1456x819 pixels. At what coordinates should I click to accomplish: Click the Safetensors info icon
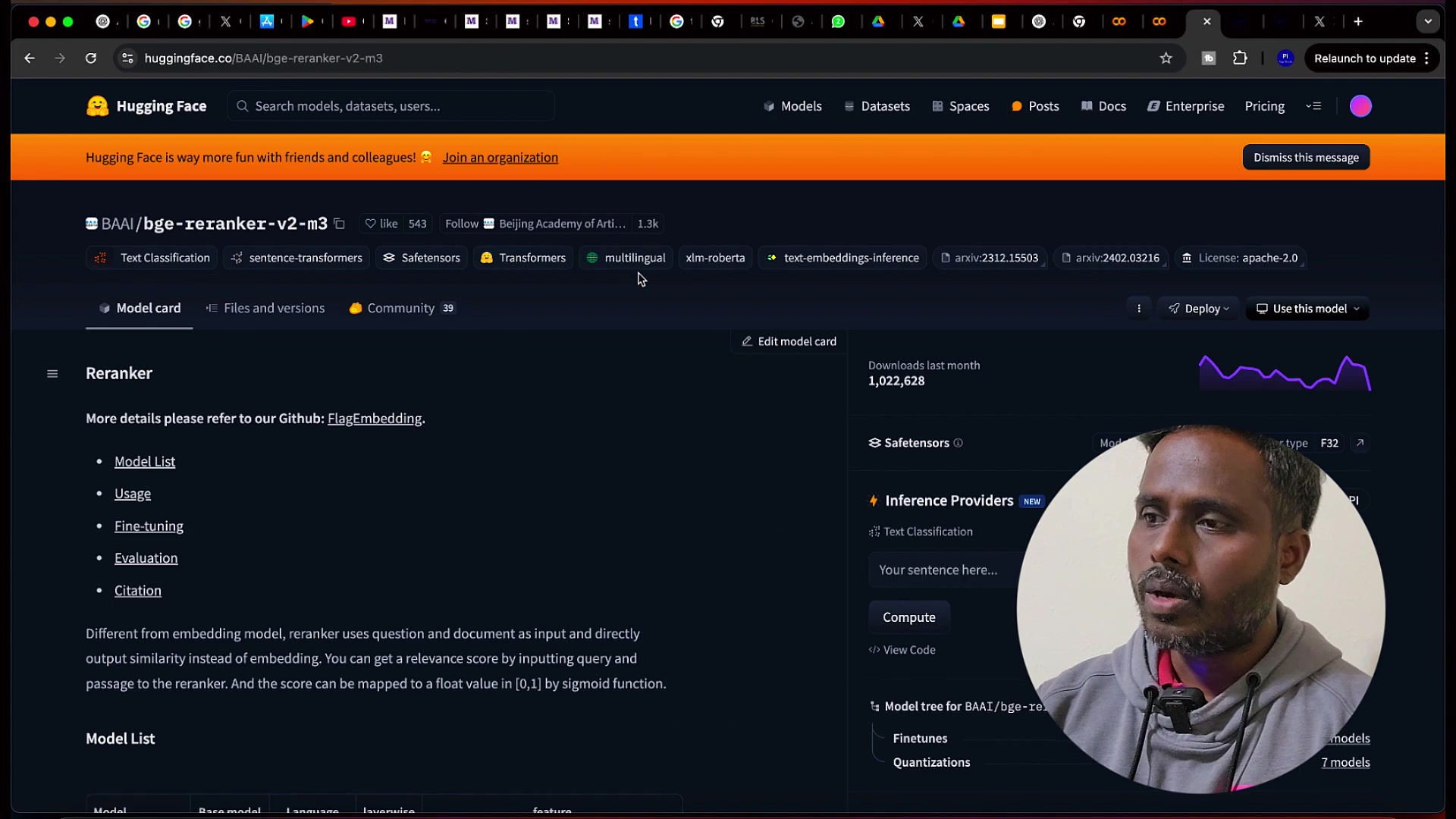(x=958, y=443)
